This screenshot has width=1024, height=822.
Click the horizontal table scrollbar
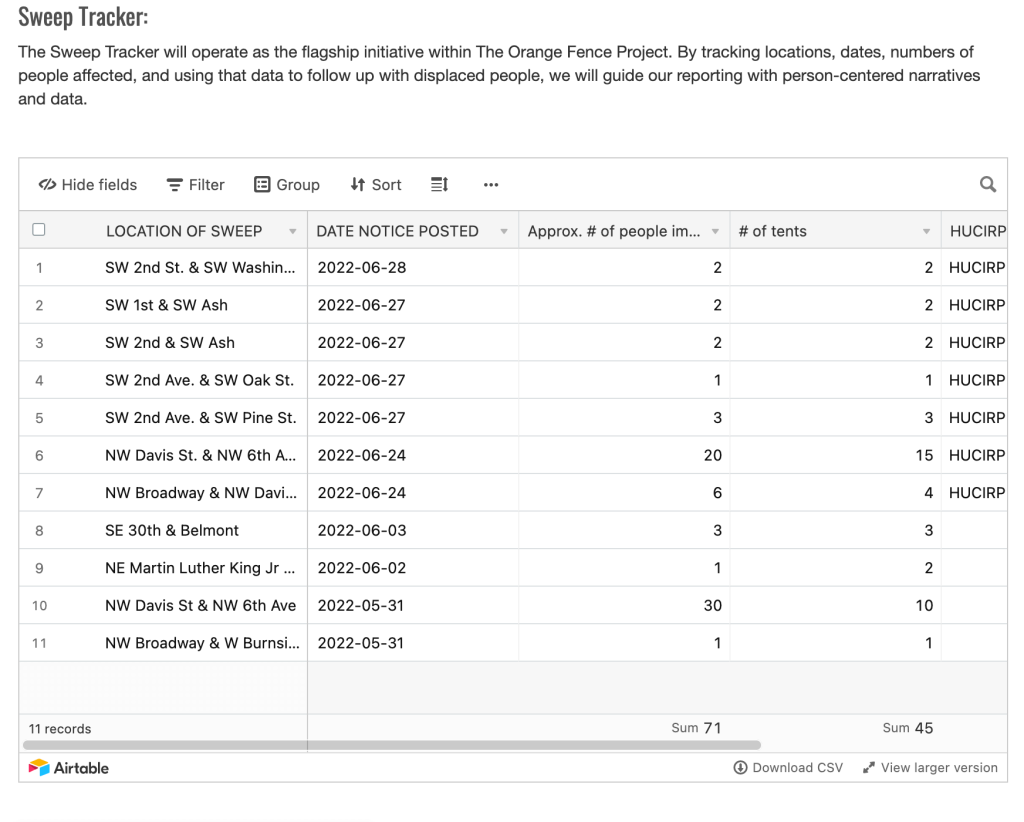tap(392, 745)
